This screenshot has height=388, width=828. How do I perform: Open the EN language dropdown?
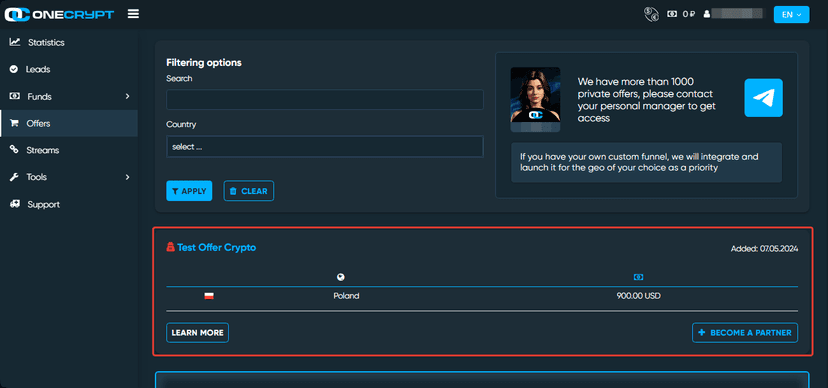click(x=792, y=14)
